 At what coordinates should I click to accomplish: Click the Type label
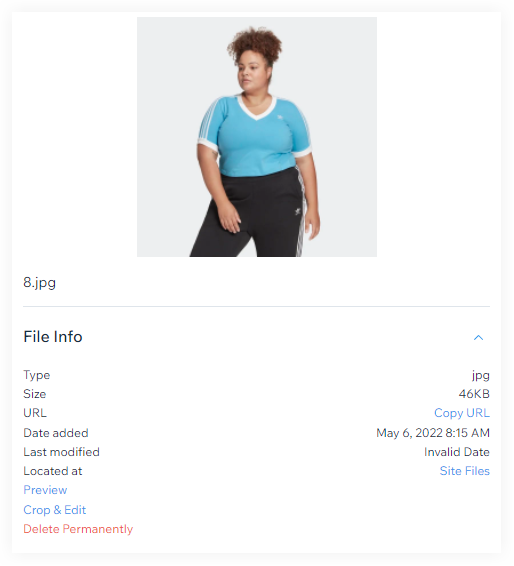click(36, 375)
